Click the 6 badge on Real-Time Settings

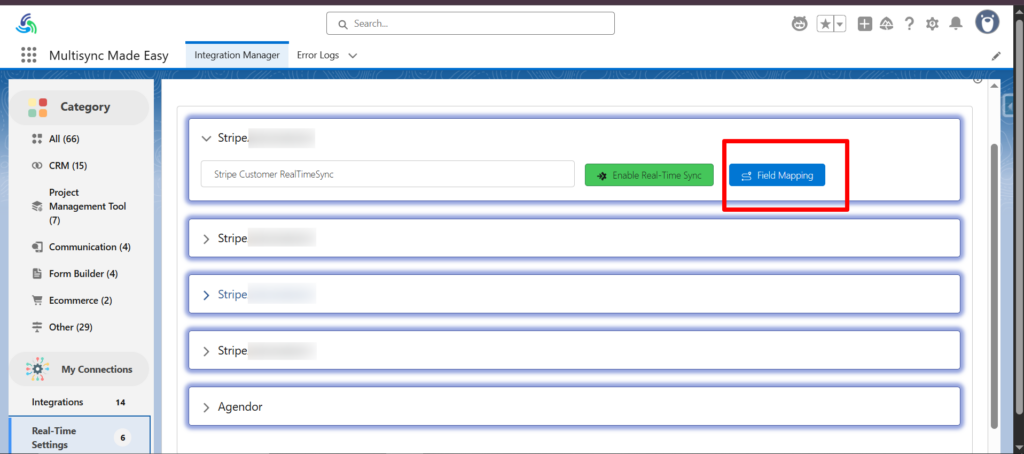tap(122, 438)
